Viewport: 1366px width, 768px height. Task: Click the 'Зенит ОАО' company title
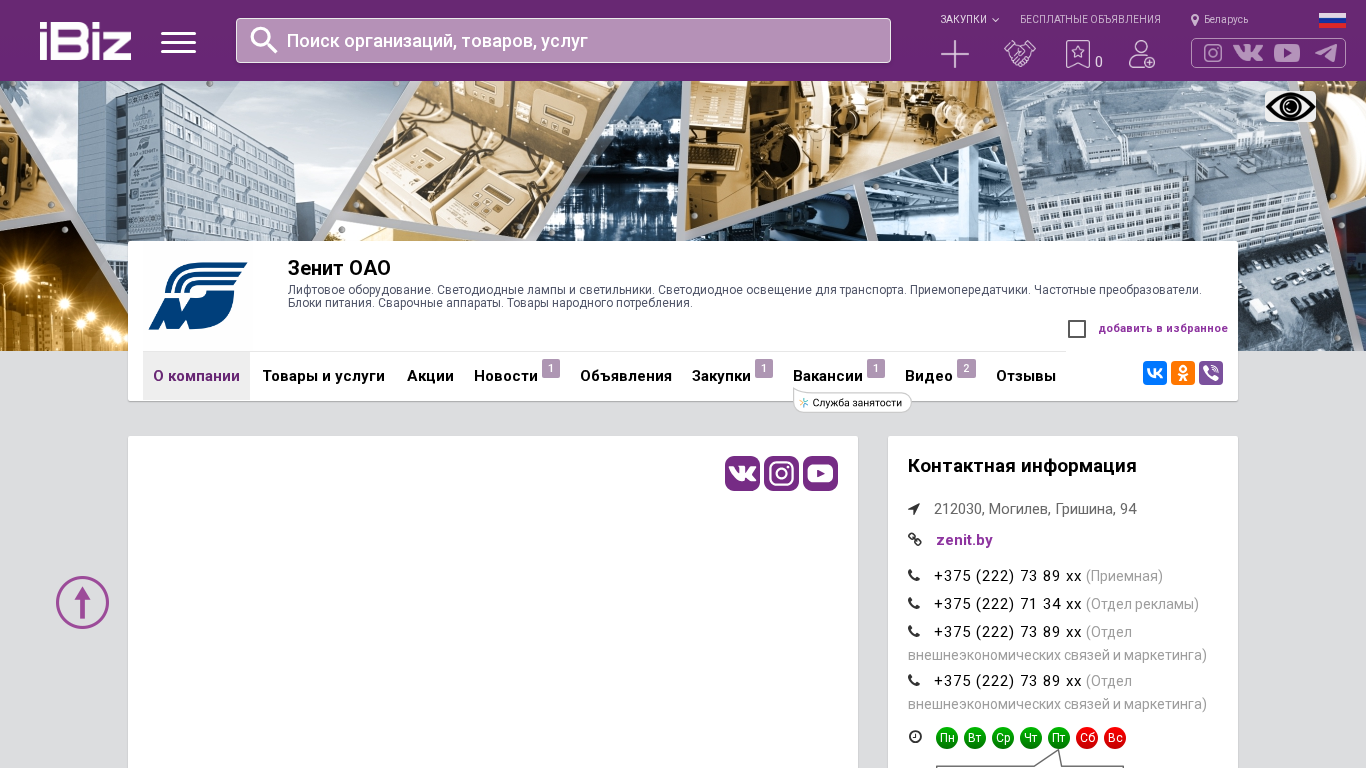[x=339, y=268]
